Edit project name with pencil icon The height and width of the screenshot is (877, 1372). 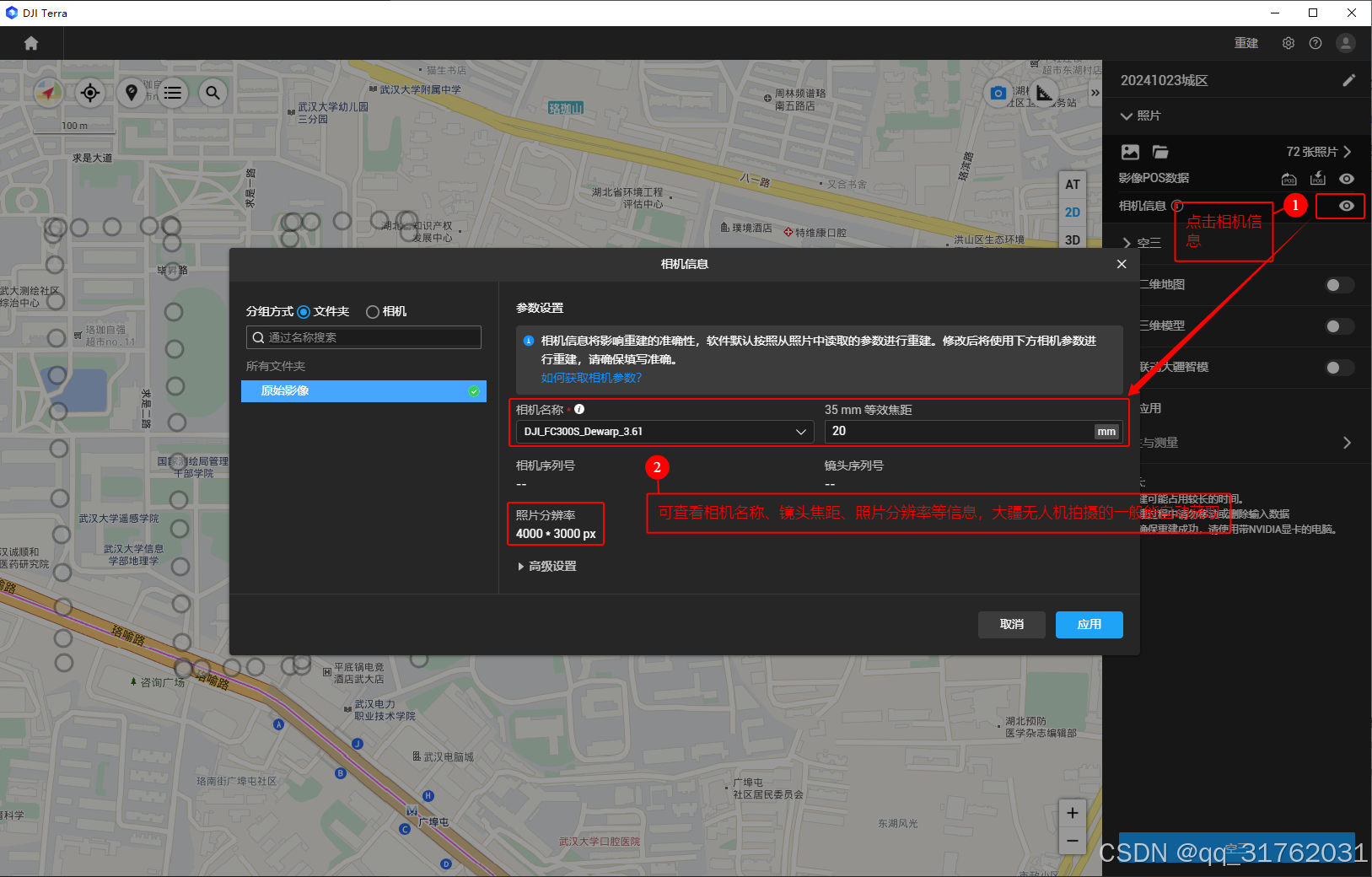tap(1349, 80)
